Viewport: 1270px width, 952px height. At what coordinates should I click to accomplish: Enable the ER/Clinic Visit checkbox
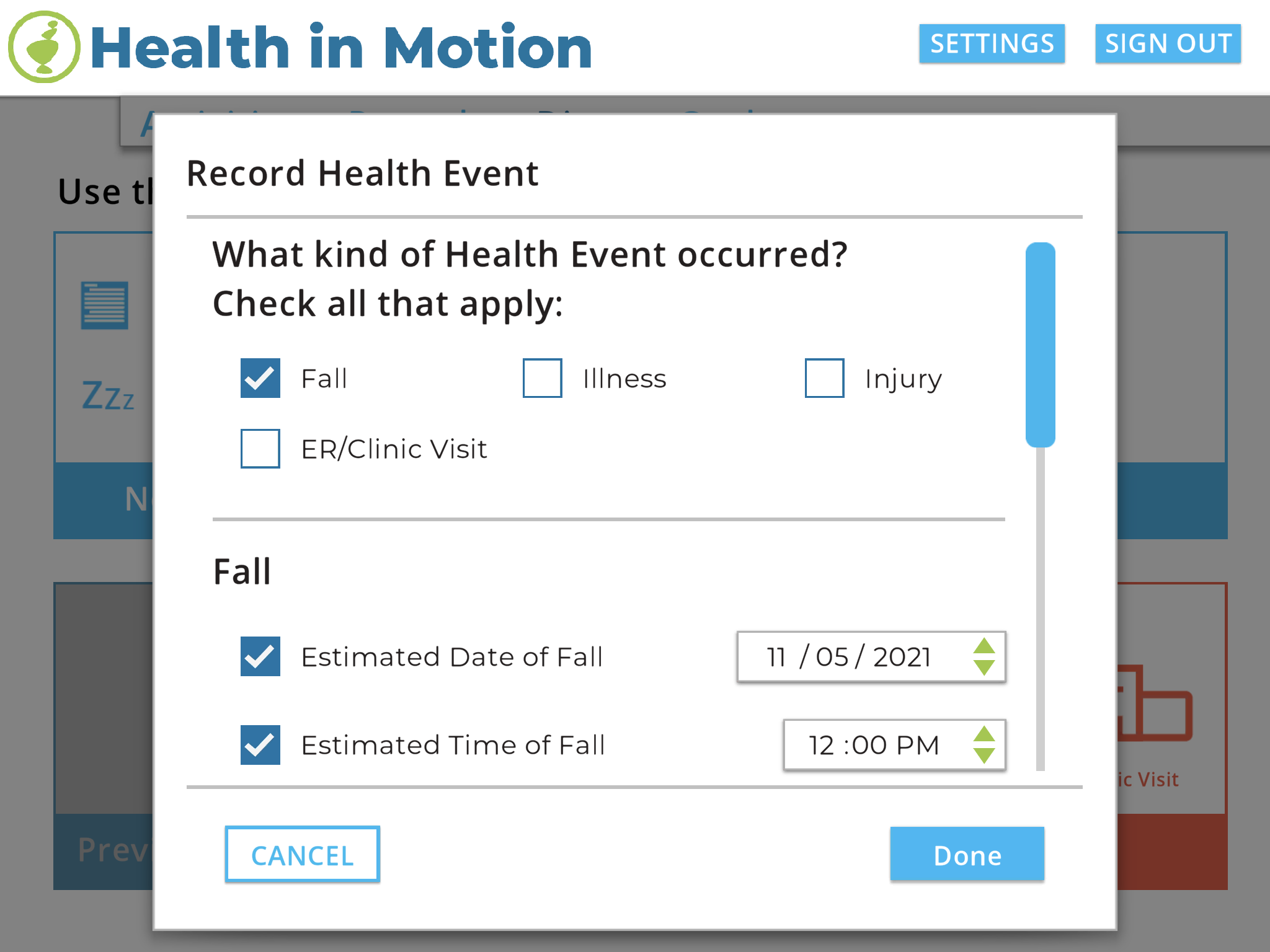point(260,449)
